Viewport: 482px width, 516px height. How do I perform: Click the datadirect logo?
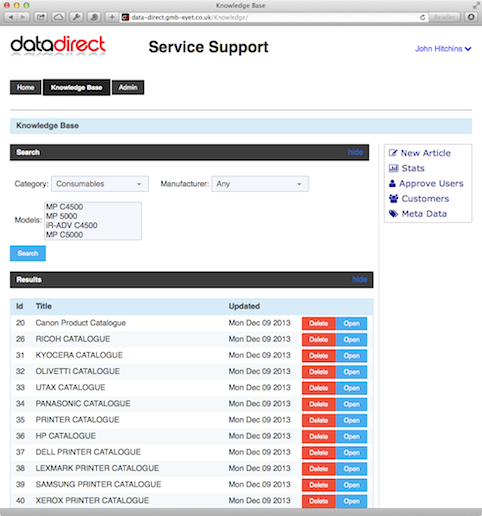point(58,46)
